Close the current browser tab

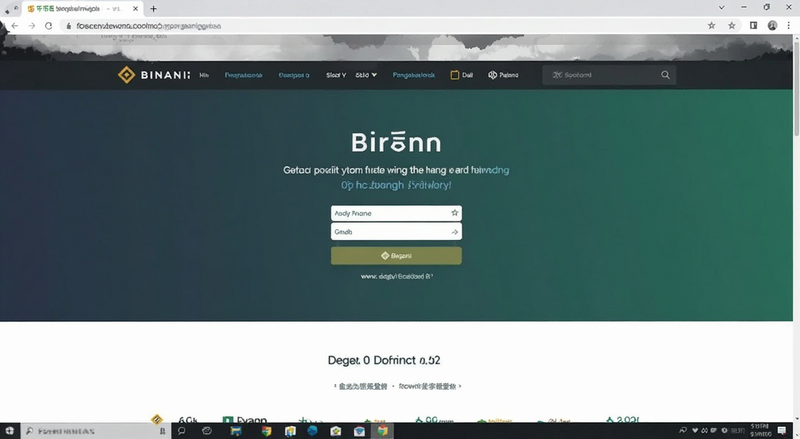tap(135, 9)
